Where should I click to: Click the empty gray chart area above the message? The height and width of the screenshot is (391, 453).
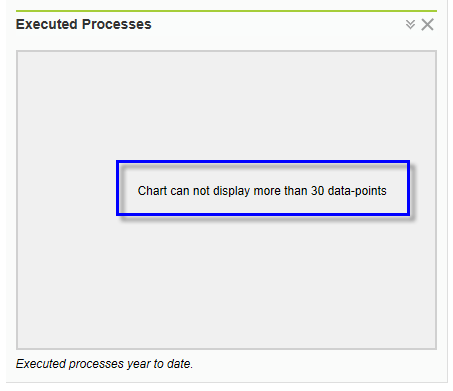(x=226, y=105)
